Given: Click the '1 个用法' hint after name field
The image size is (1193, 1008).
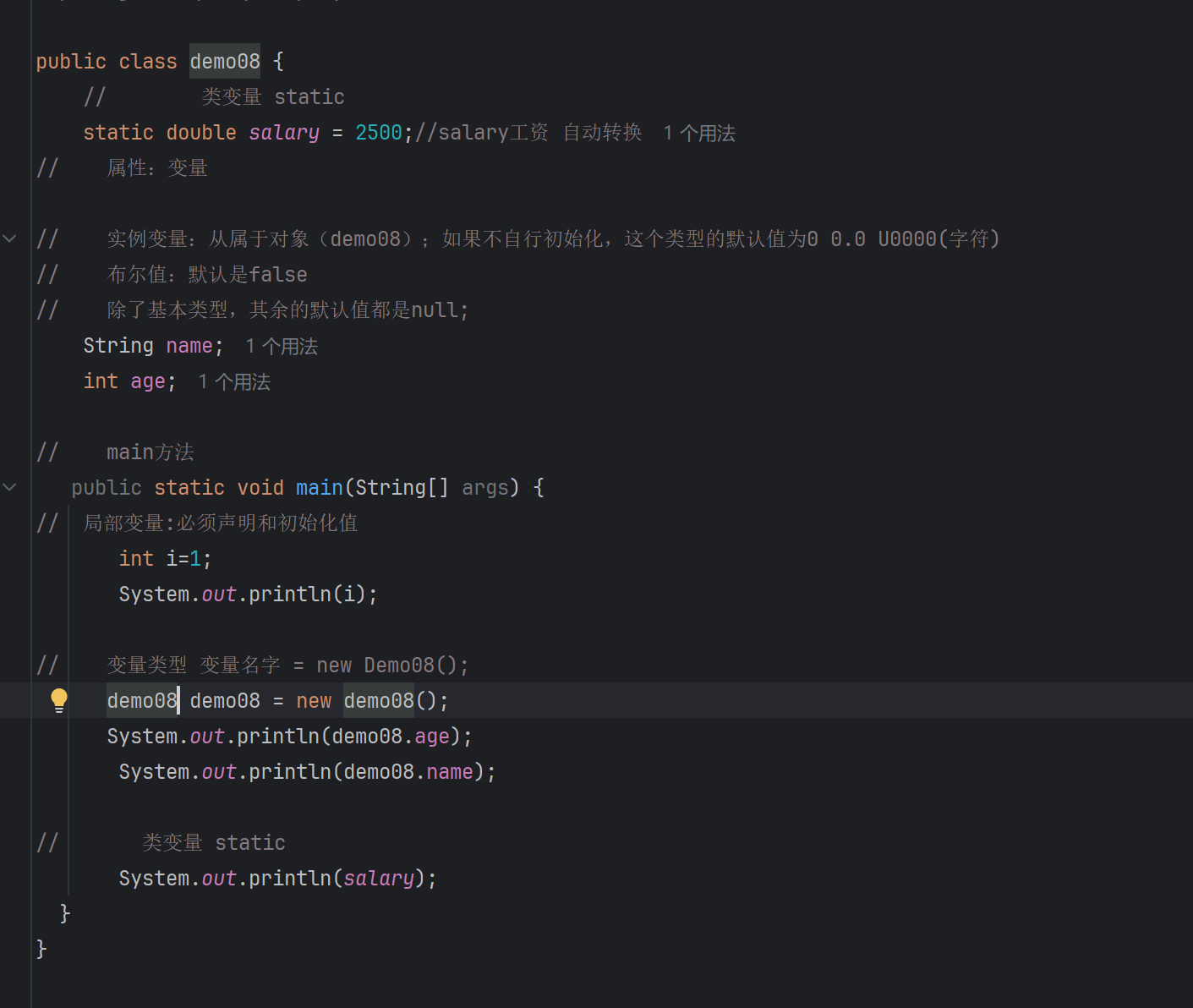Looking at the screenshot, I should tap(282, 346).
